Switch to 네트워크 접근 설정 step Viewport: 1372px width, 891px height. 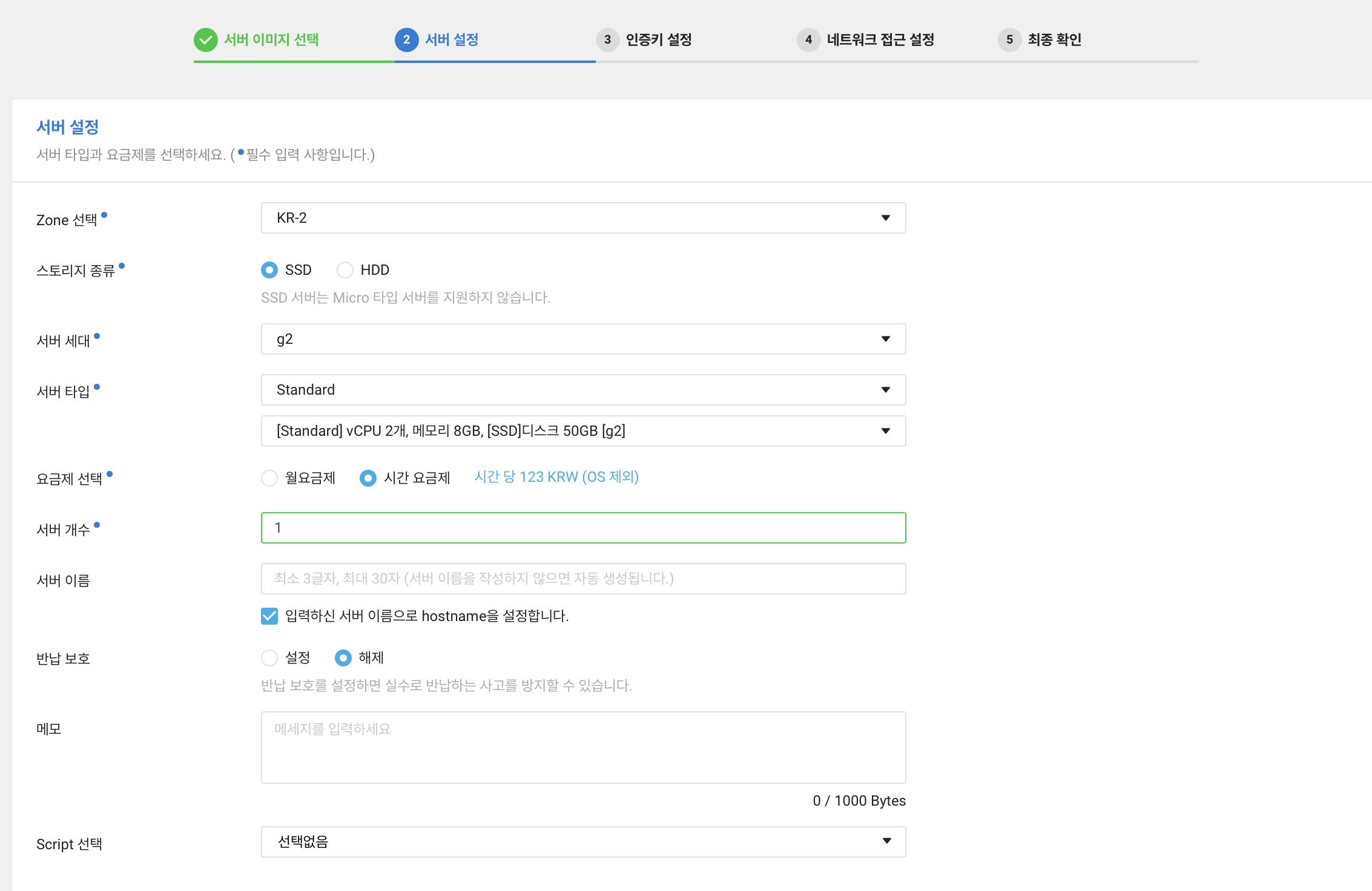point(880,40)
